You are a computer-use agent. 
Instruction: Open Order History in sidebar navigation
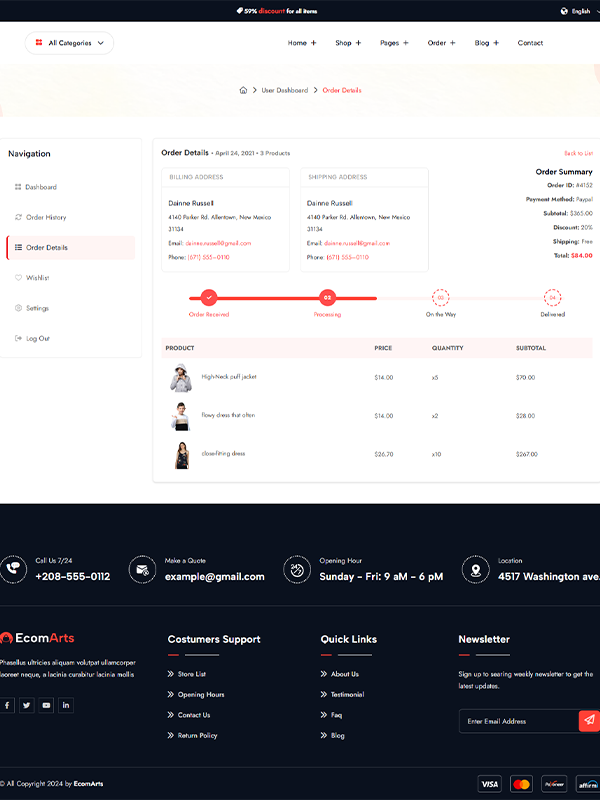click(x=46, y=217)
